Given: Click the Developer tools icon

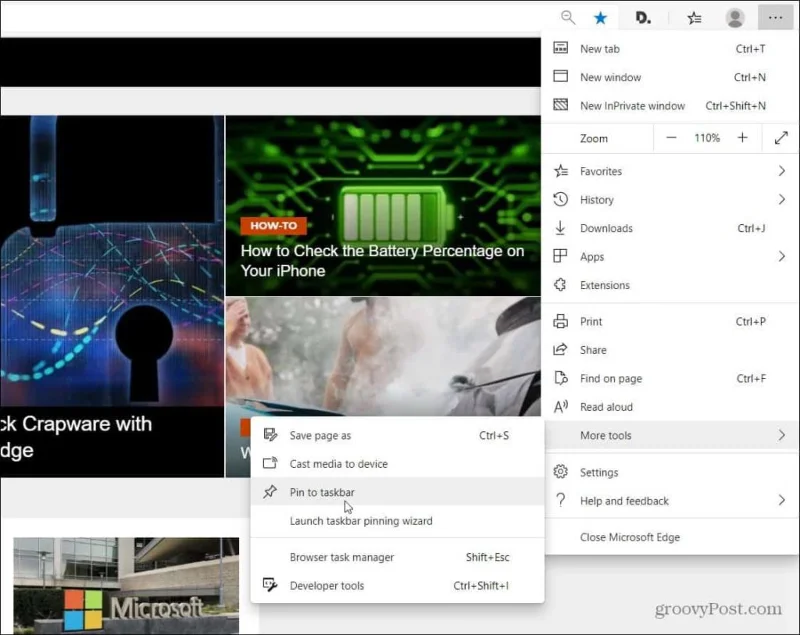Looking at the screenshot, I should 270,585.
